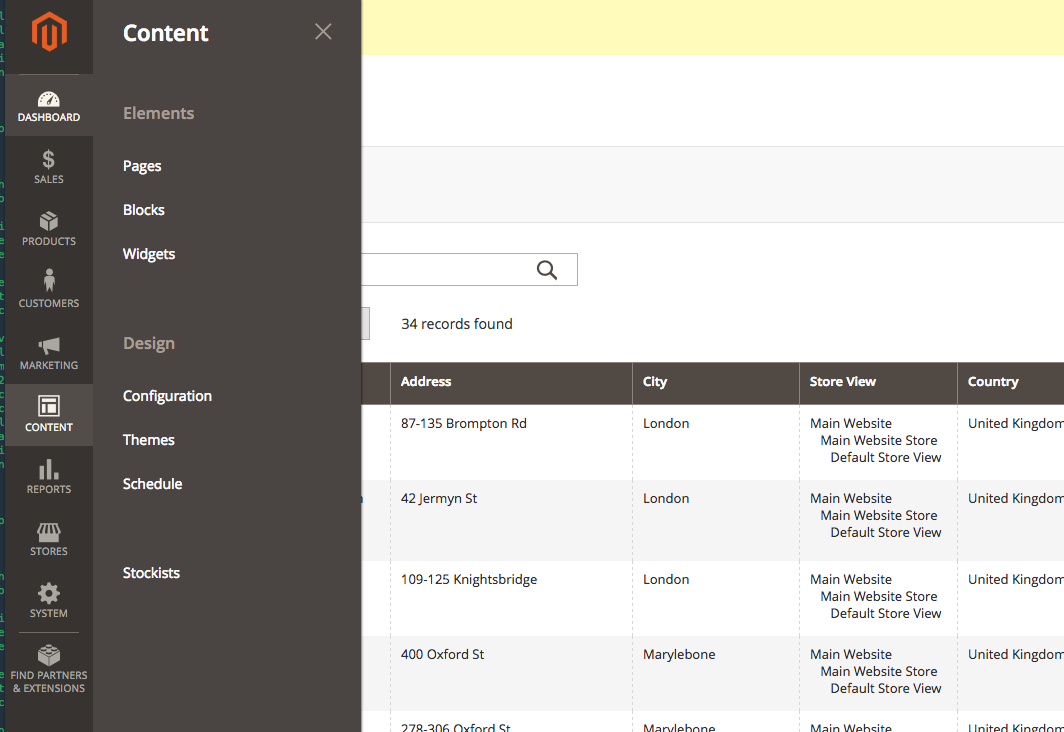Close the Content submenu panel
Viewport: 1064px width, 732px height.
(323, 31)
